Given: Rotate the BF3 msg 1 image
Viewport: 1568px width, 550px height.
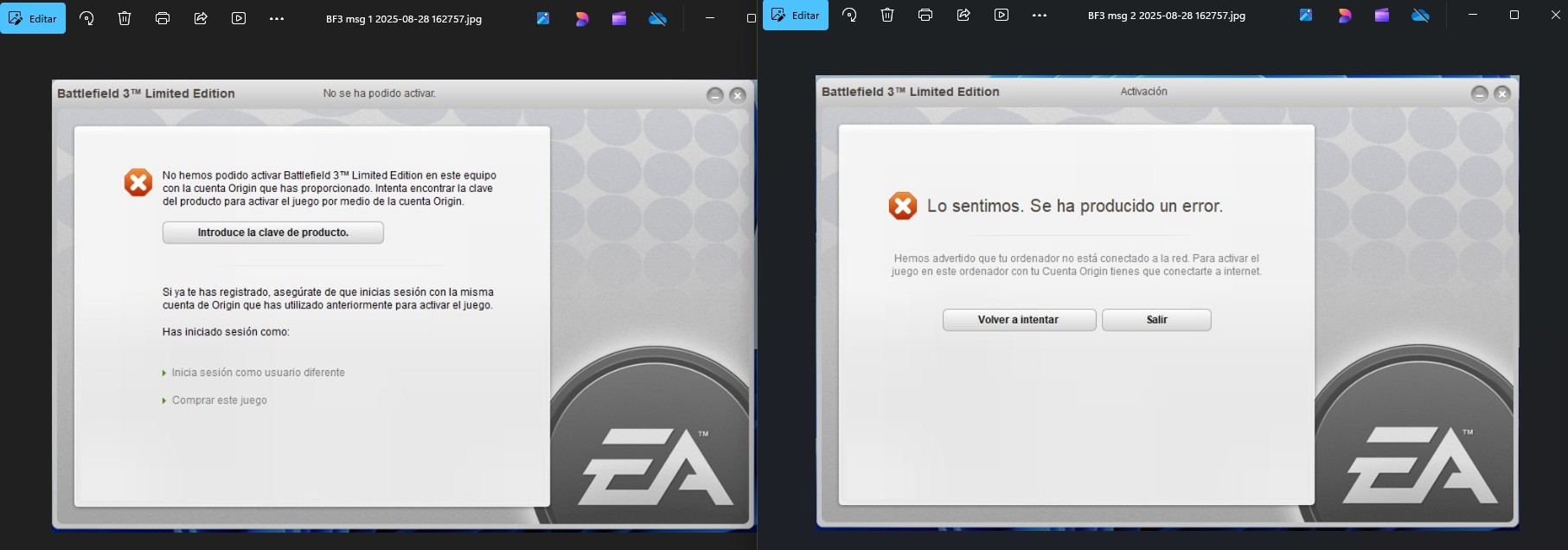Looking at the screenshot, I should coord(86,18).
